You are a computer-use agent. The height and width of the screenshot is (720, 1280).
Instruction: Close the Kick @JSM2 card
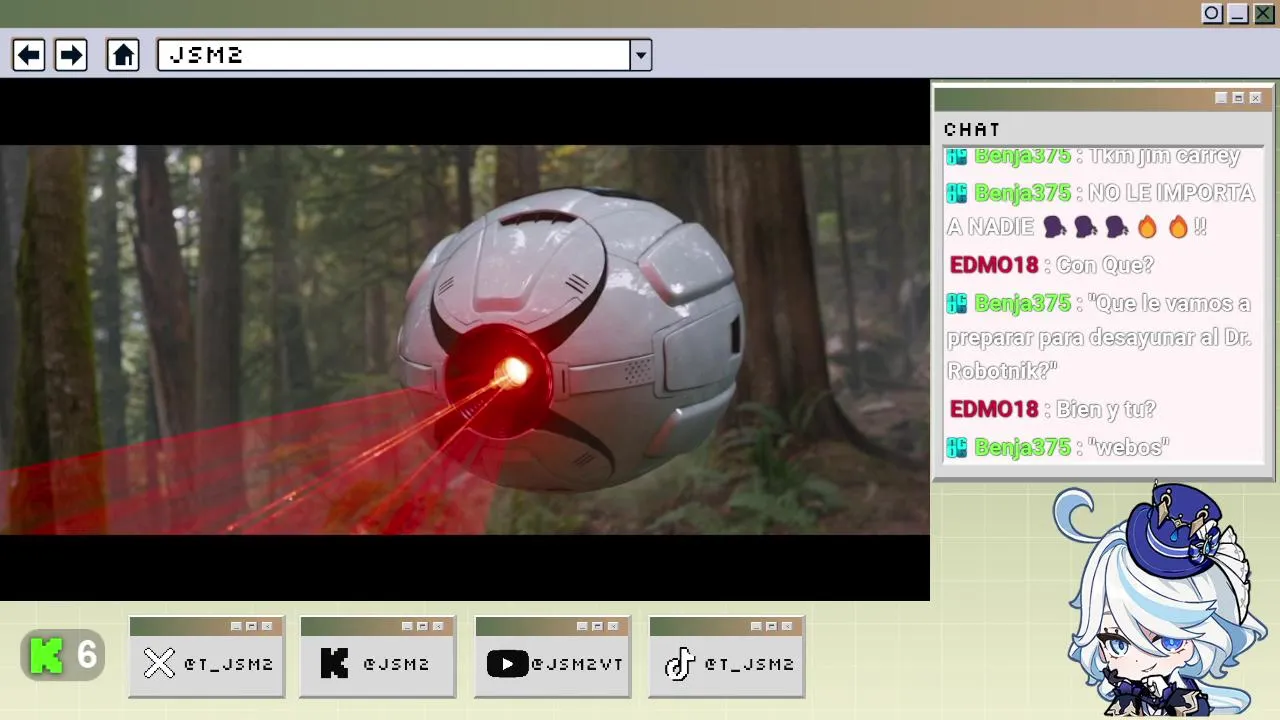pyautogui.click(x=438, y=626)
